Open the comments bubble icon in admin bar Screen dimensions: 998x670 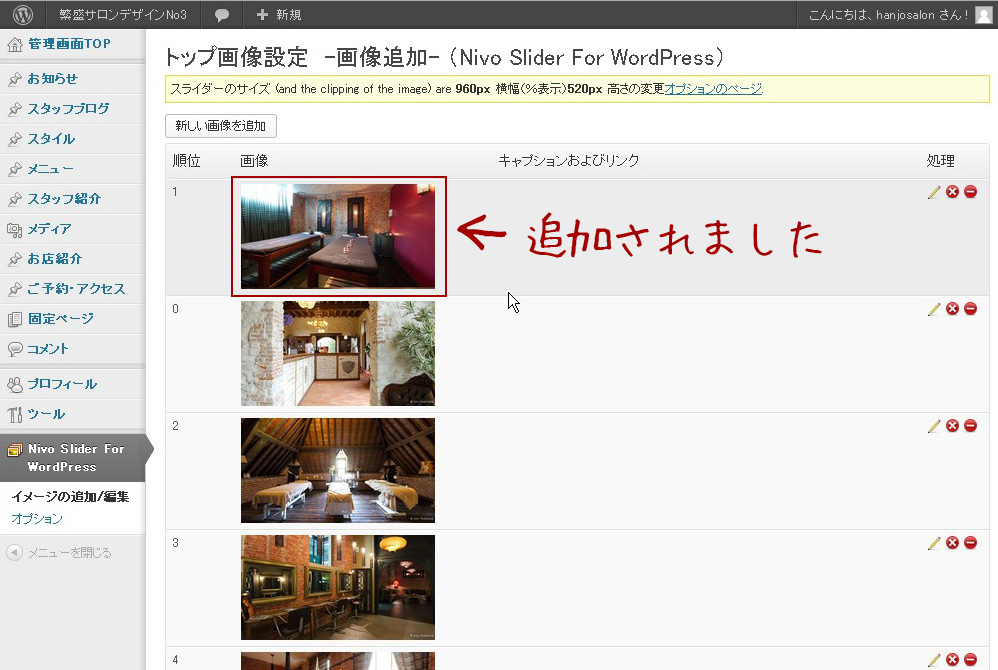[222, 15]
